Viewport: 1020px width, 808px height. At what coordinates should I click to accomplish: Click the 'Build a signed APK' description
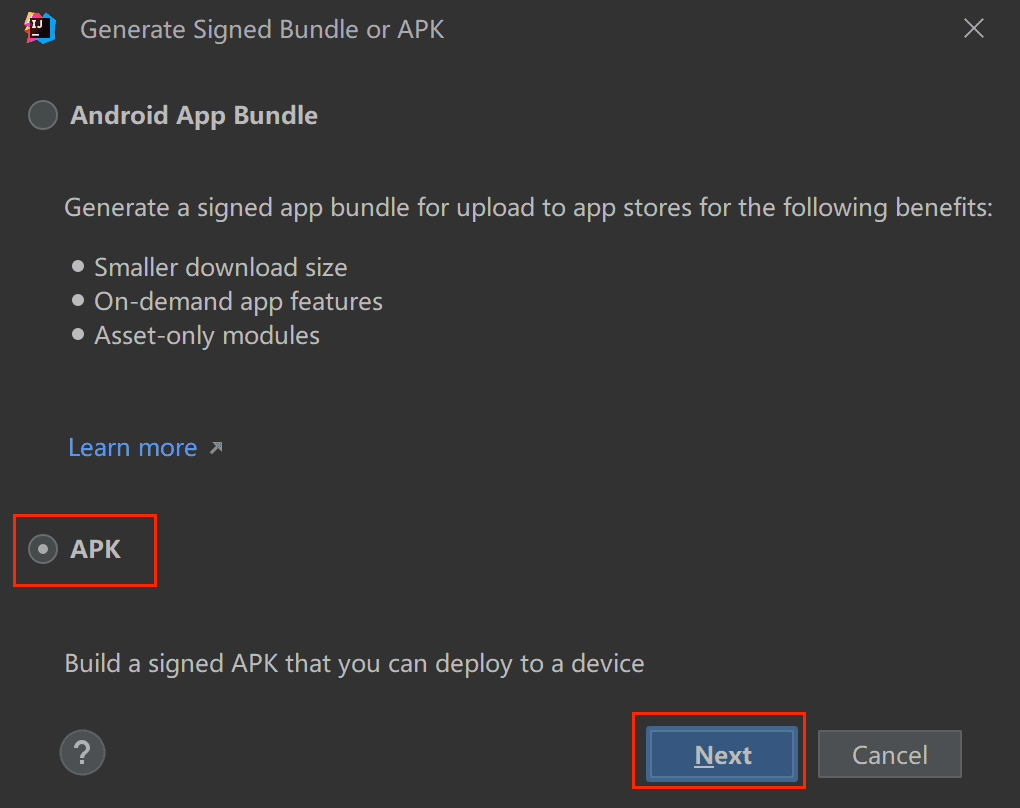point(355,664)
